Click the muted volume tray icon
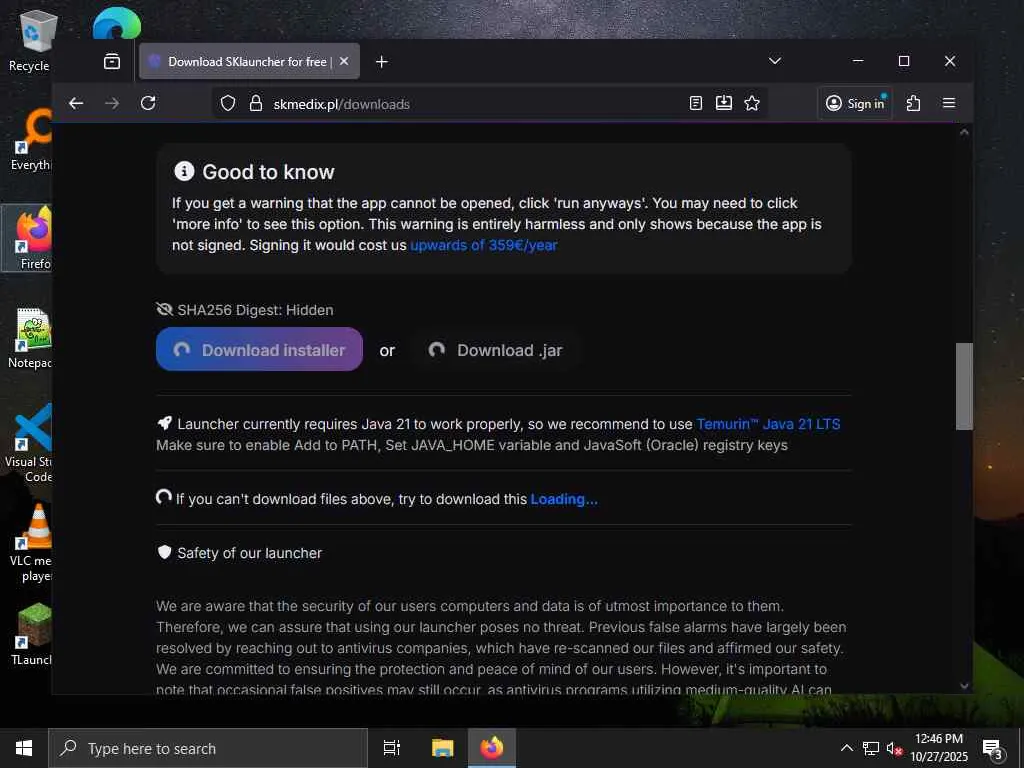1024x768 pixels. pos(894,749)
